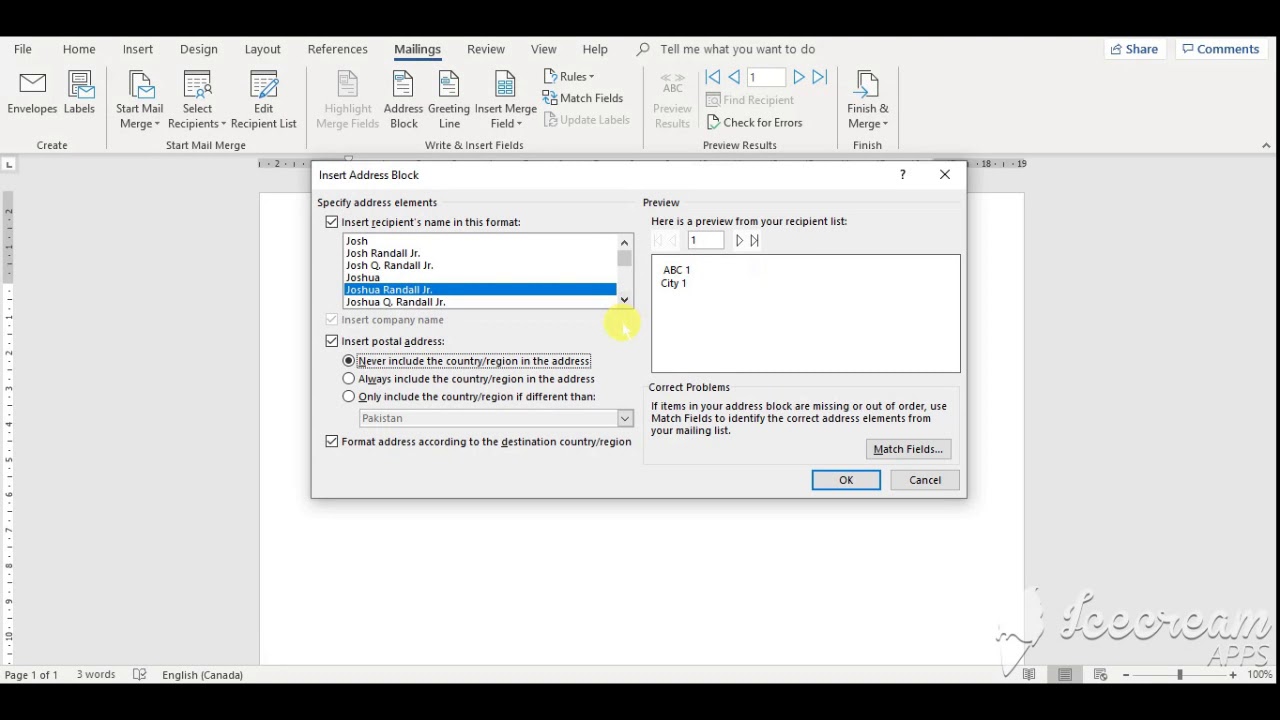Switch to the References tab
The height and width of the screenshot is (720, 1280).
coord(337,49)
